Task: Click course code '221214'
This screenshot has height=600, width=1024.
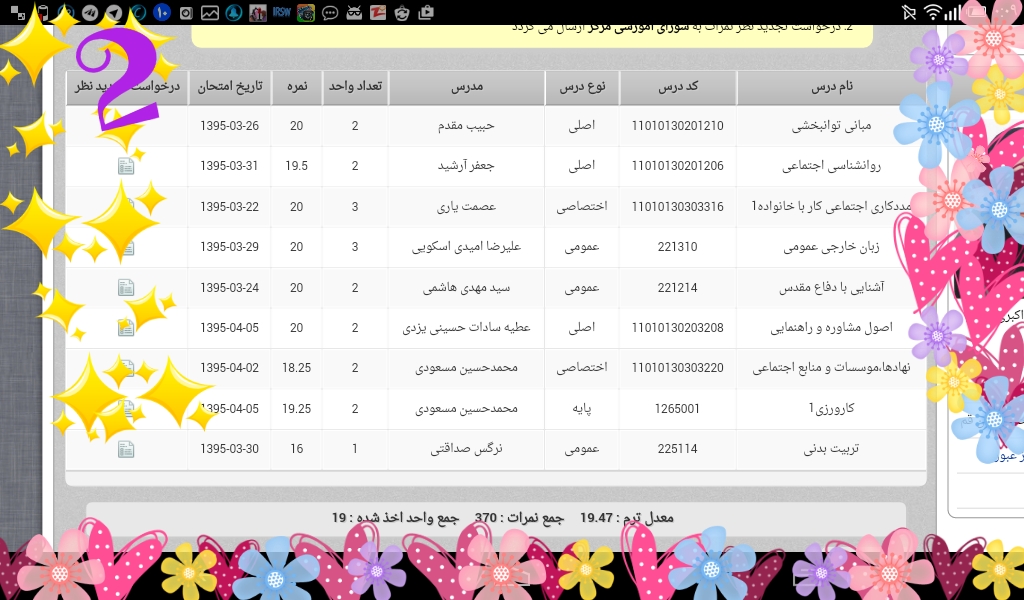Action: point(677,287)
